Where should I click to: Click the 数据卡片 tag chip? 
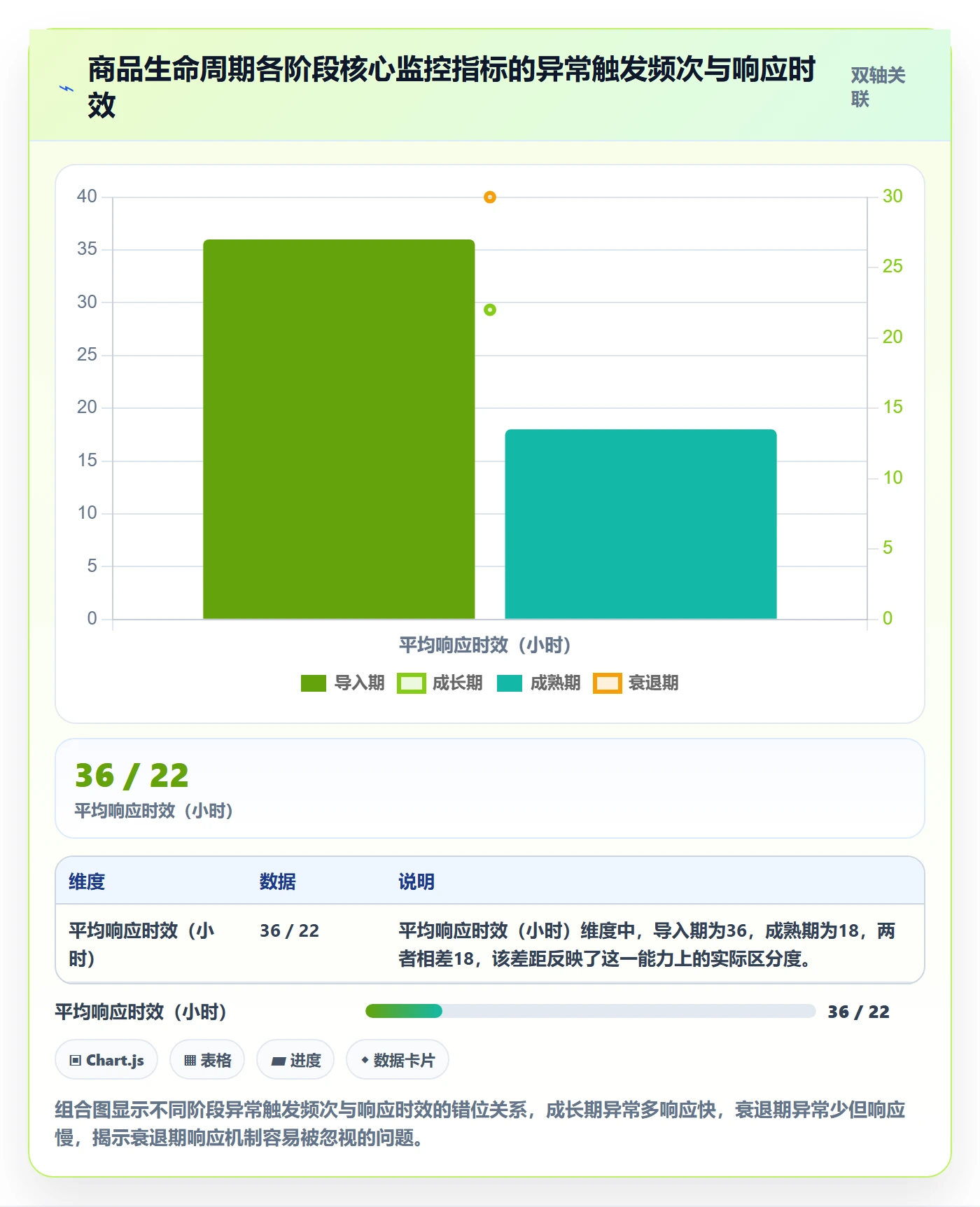pos(398,1060)
